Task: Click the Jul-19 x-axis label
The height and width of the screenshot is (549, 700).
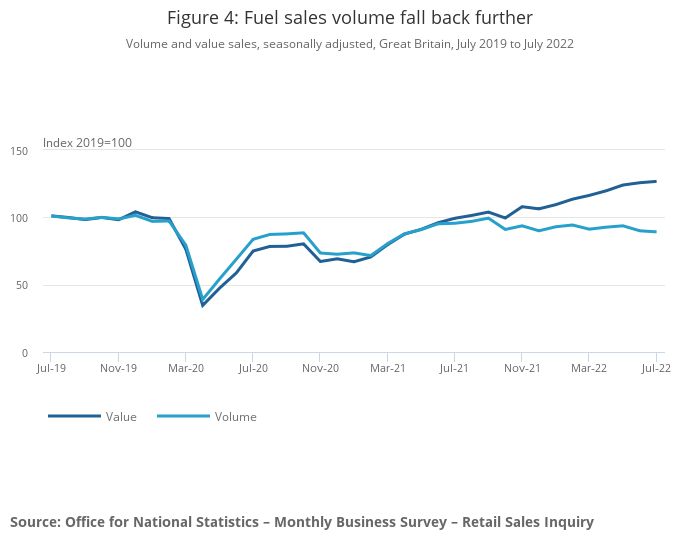Action: pyautogui.click(x=52, y=368)
